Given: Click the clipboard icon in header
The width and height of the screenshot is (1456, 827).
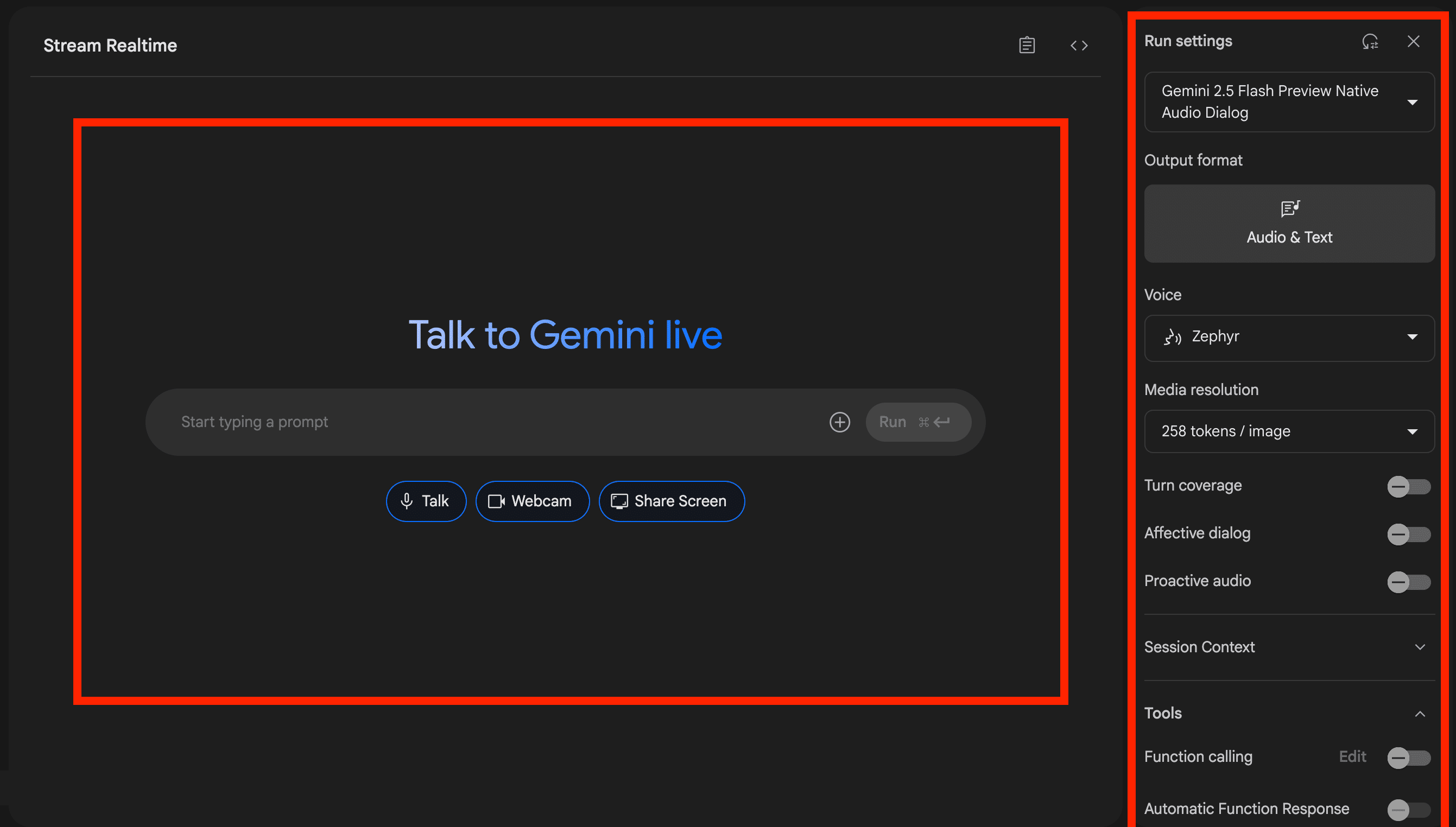Looking at the screenshot, I should [1027, 45].
